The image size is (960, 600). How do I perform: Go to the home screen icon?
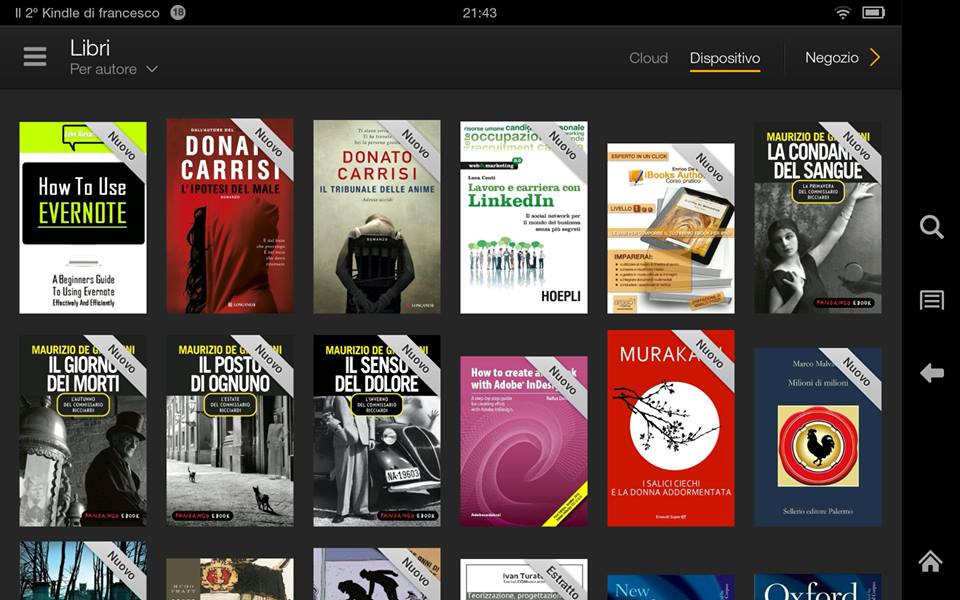tap(931, 562)
